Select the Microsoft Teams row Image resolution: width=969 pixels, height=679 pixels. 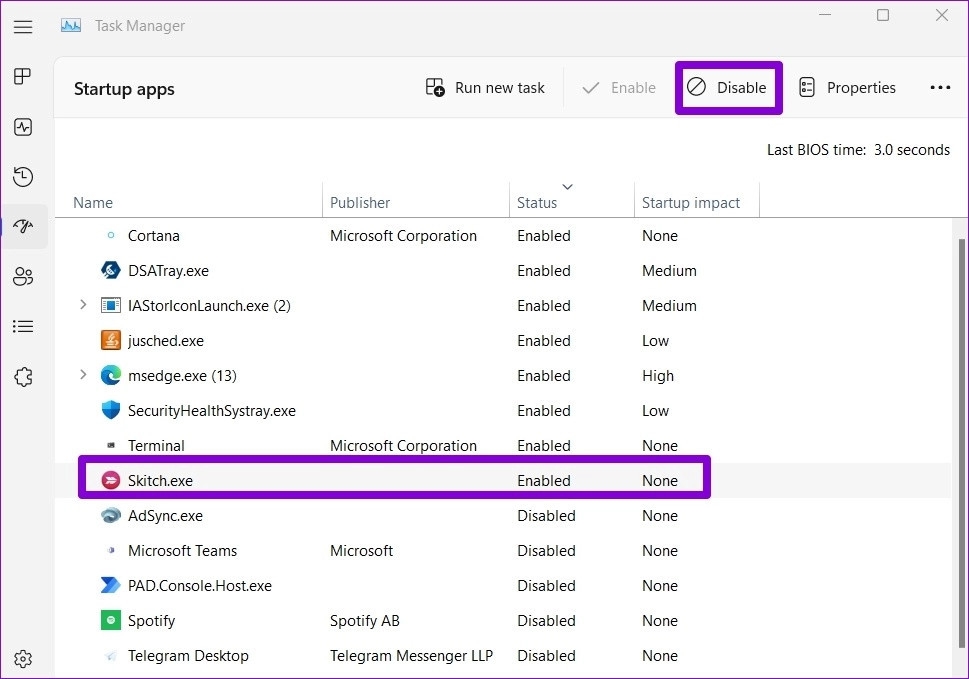pos(182,550)
